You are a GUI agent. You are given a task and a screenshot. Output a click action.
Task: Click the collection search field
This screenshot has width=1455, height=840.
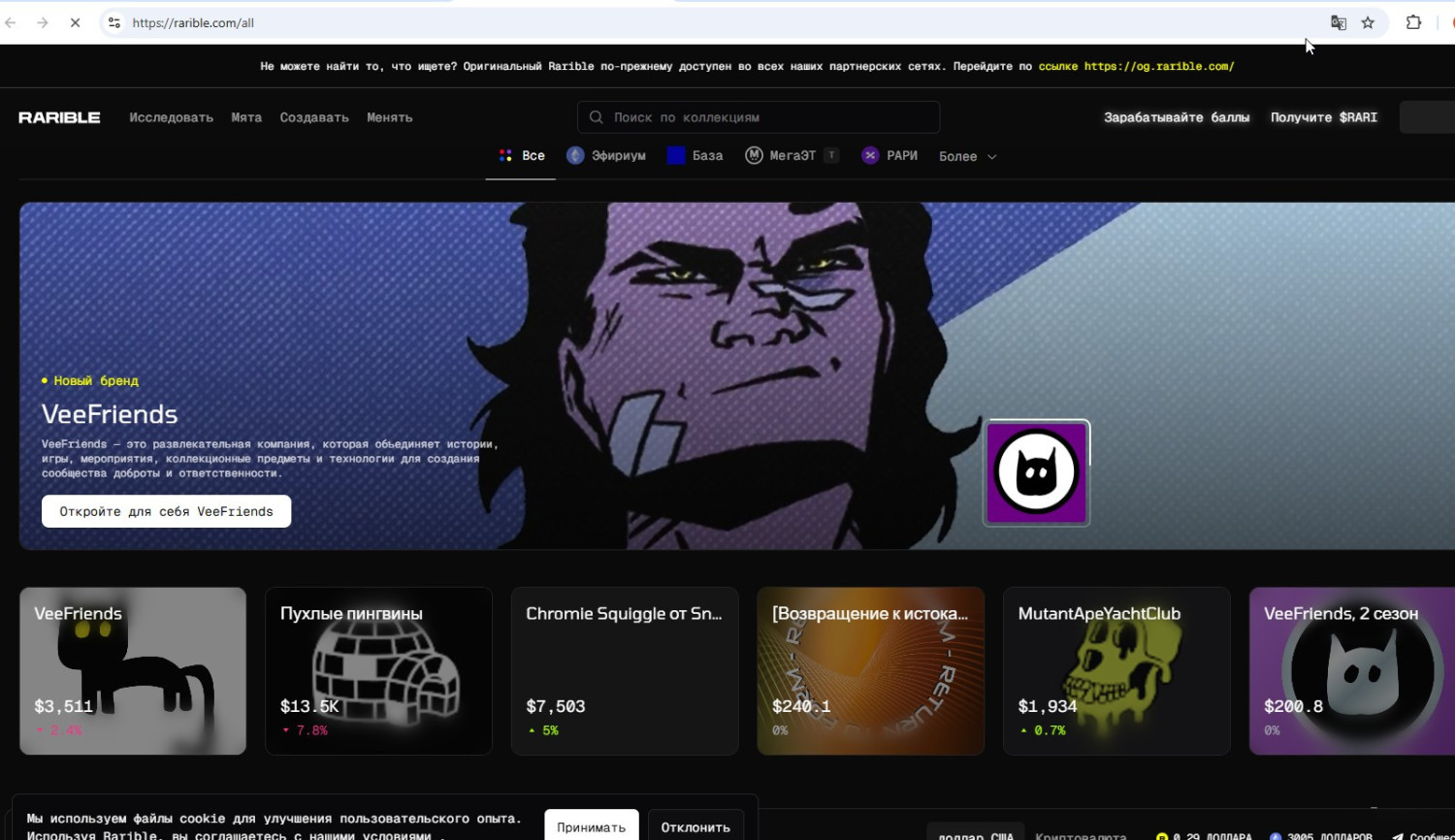pos(759,117)
